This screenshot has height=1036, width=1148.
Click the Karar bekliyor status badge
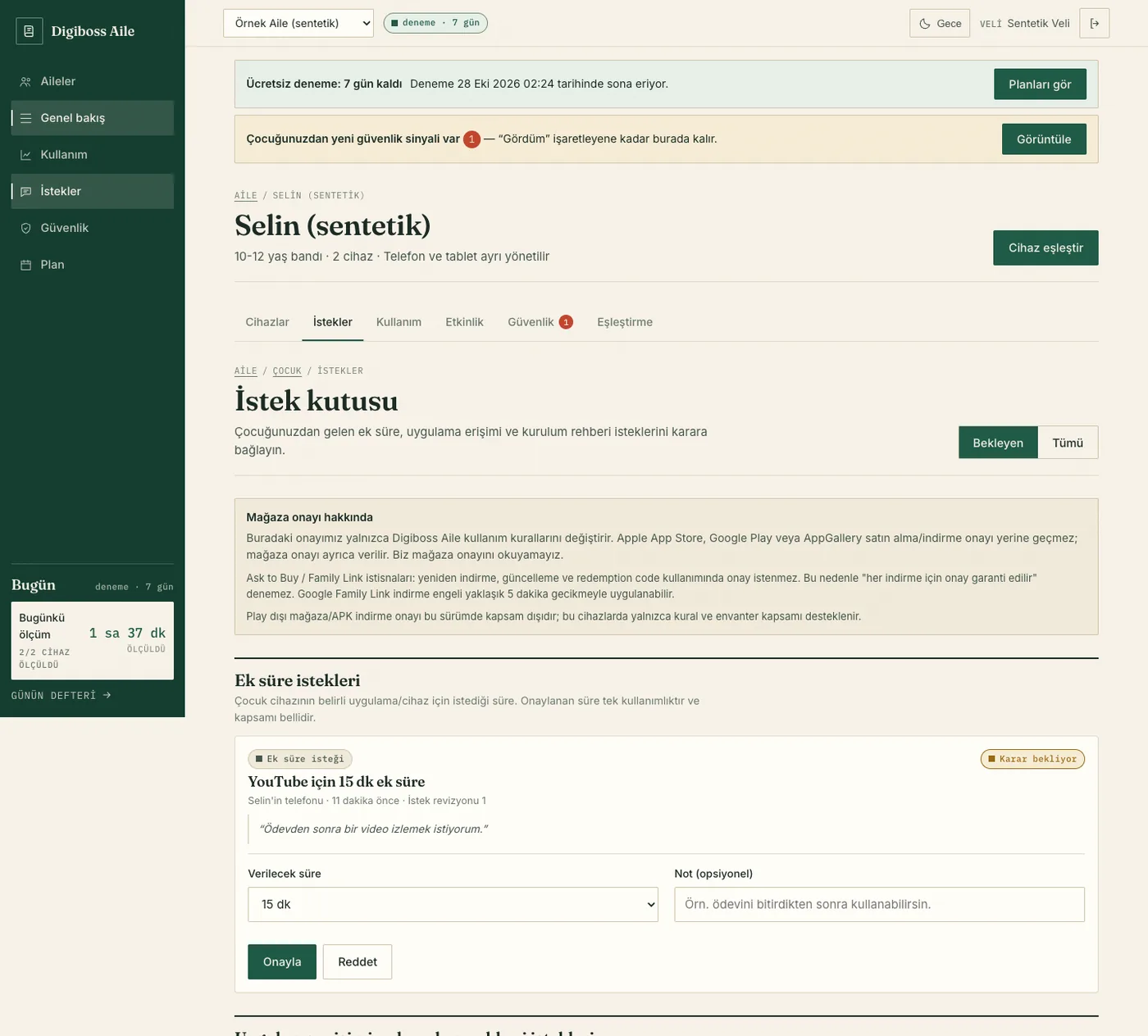(x=1032, y=759)
